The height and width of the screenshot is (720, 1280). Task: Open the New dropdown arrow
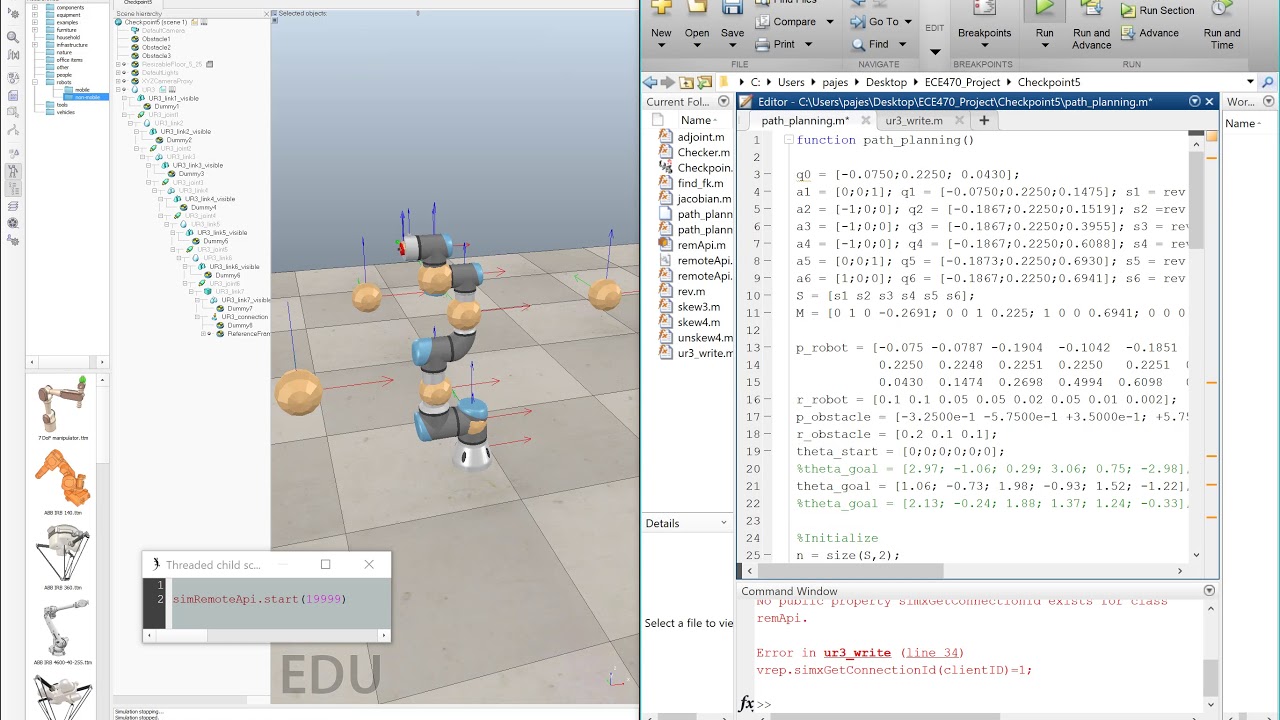[x=661, y=47]
